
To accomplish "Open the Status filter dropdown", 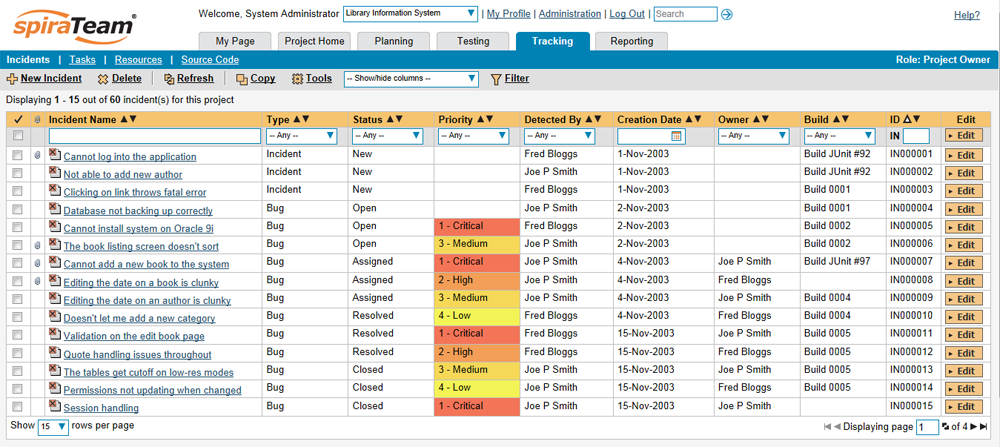I will coord(387,136).
